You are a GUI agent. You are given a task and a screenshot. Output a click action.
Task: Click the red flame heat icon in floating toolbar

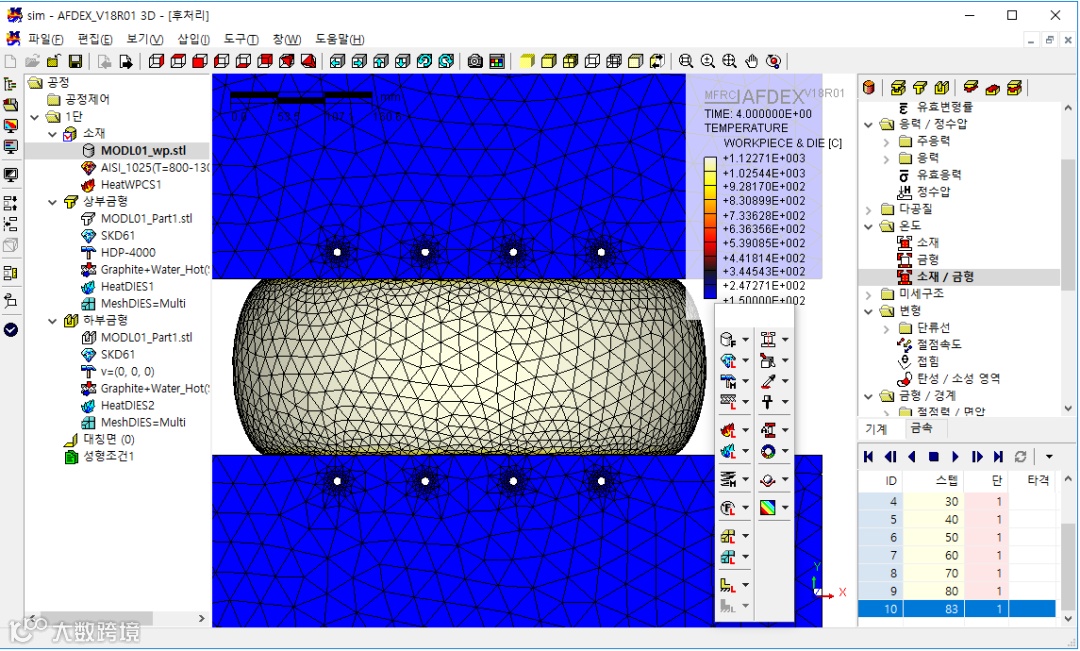point(728,430)
